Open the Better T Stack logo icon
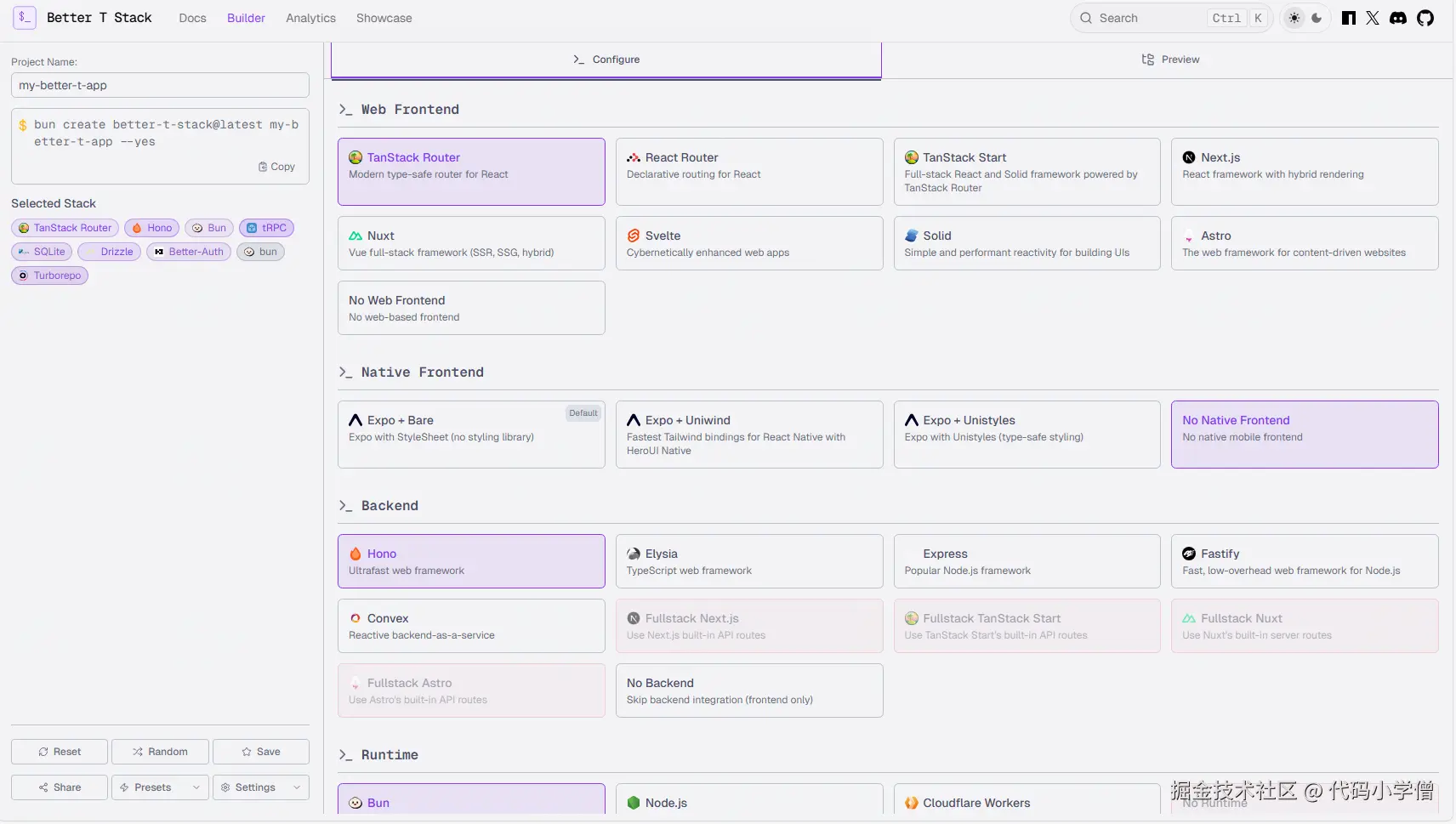Image resolution: width=1456 pixels, height=824 pixels. pyautogui.click(x=25, y=18)
